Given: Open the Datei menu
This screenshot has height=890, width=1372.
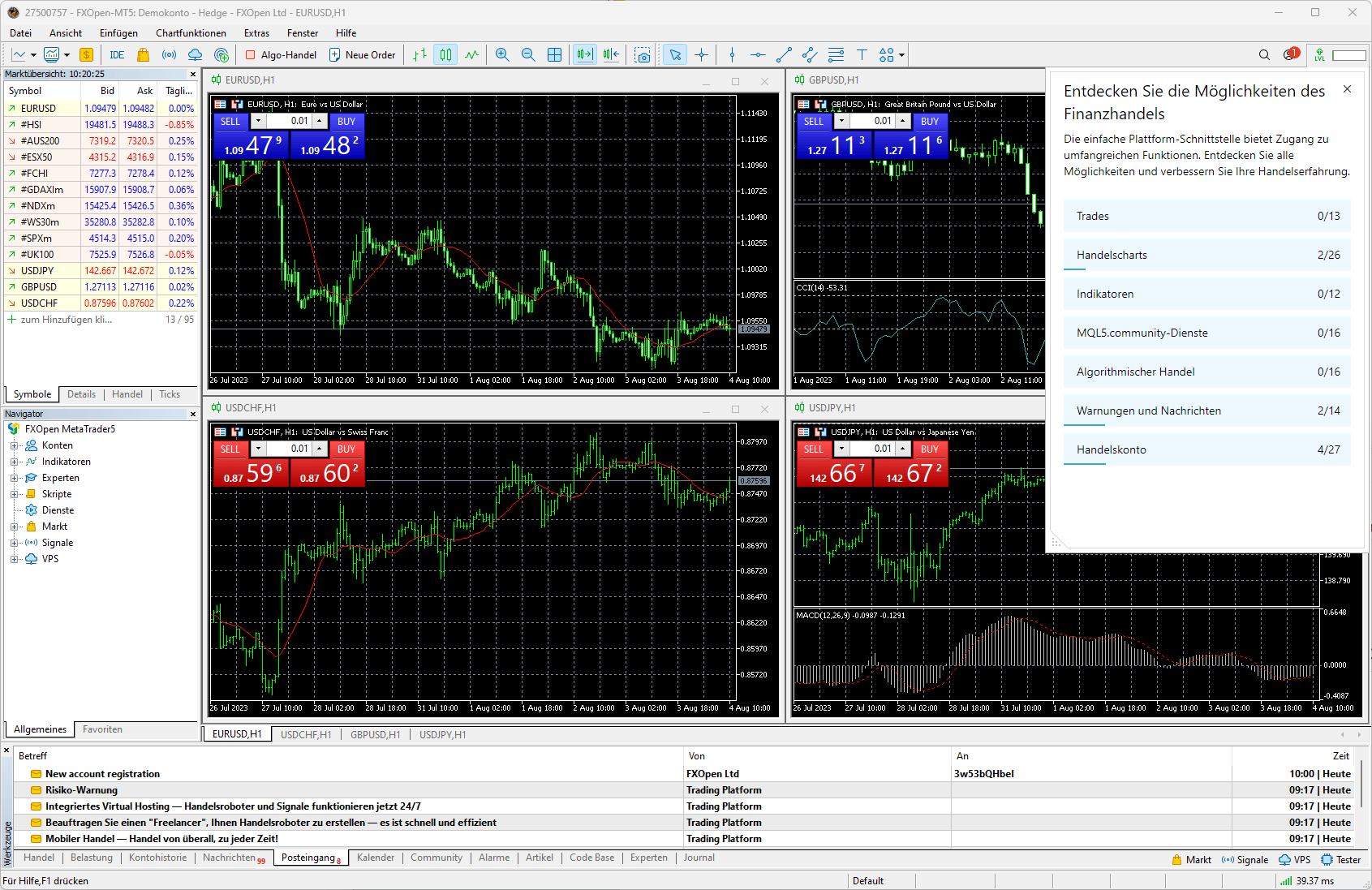Looking at the screenshot, I should 20,33.
